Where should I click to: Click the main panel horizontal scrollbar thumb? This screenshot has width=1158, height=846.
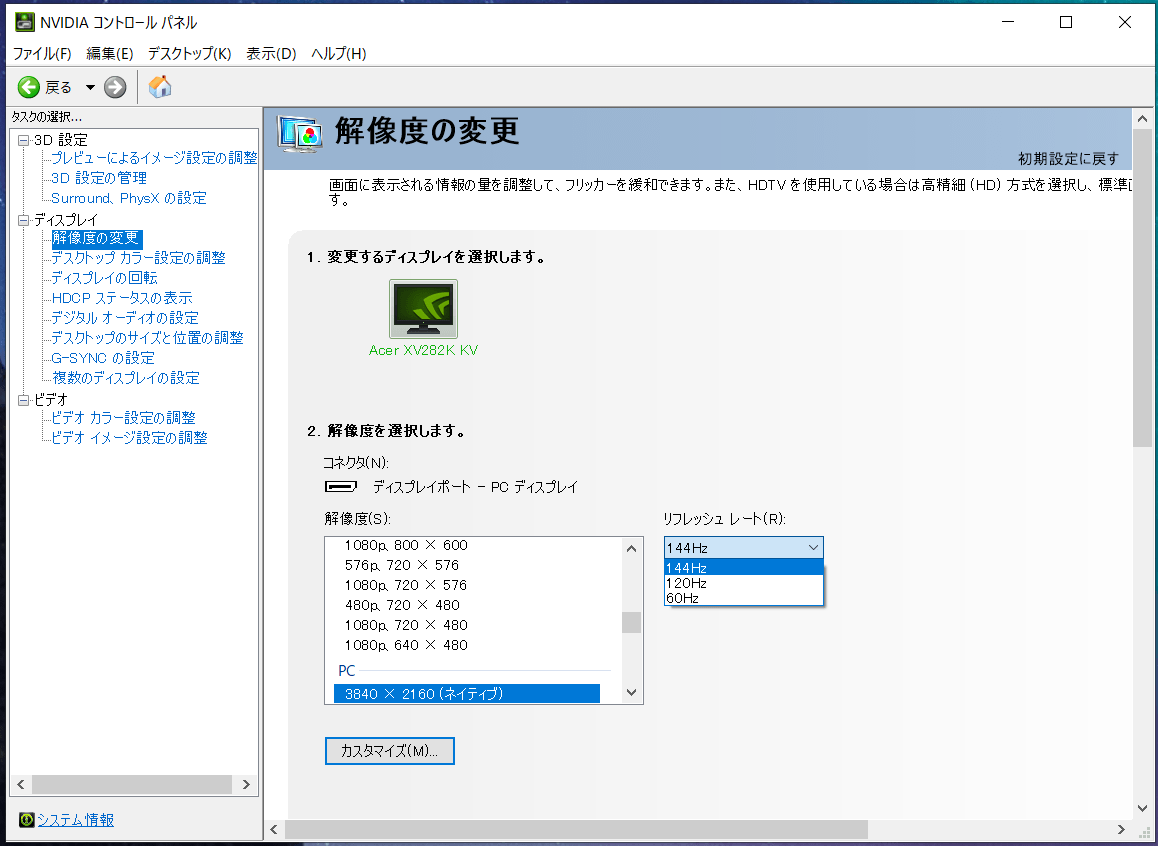(576, 829)
